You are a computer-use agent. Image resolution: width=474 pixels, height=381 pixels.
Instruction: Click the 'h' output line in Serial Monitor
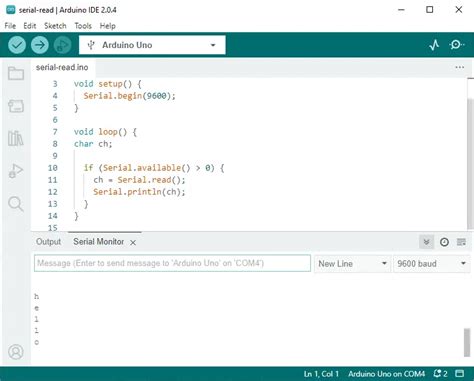[x=37, y=296]
